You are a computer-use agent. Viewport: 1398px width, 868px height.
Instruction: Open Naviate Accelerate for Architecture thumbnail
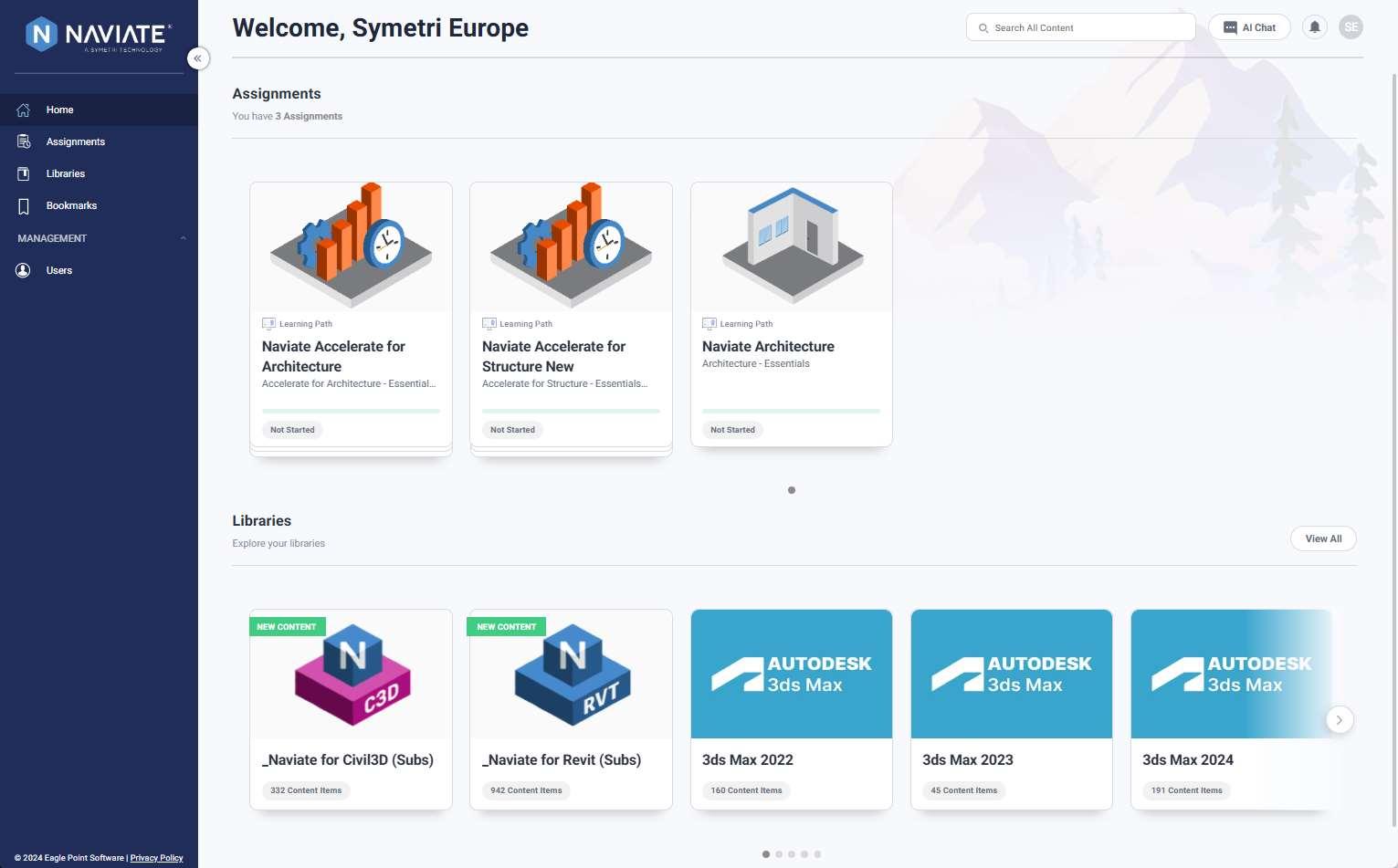[351, 246]
